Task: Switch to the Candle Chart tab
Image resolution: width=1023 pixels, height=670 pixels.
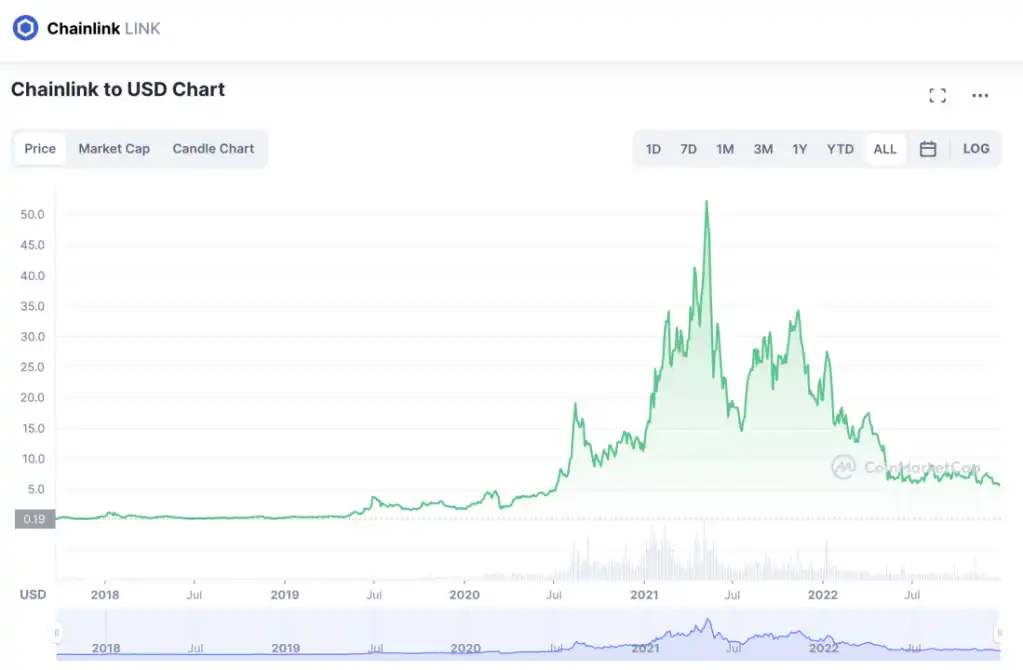Action: pos(213,149)
